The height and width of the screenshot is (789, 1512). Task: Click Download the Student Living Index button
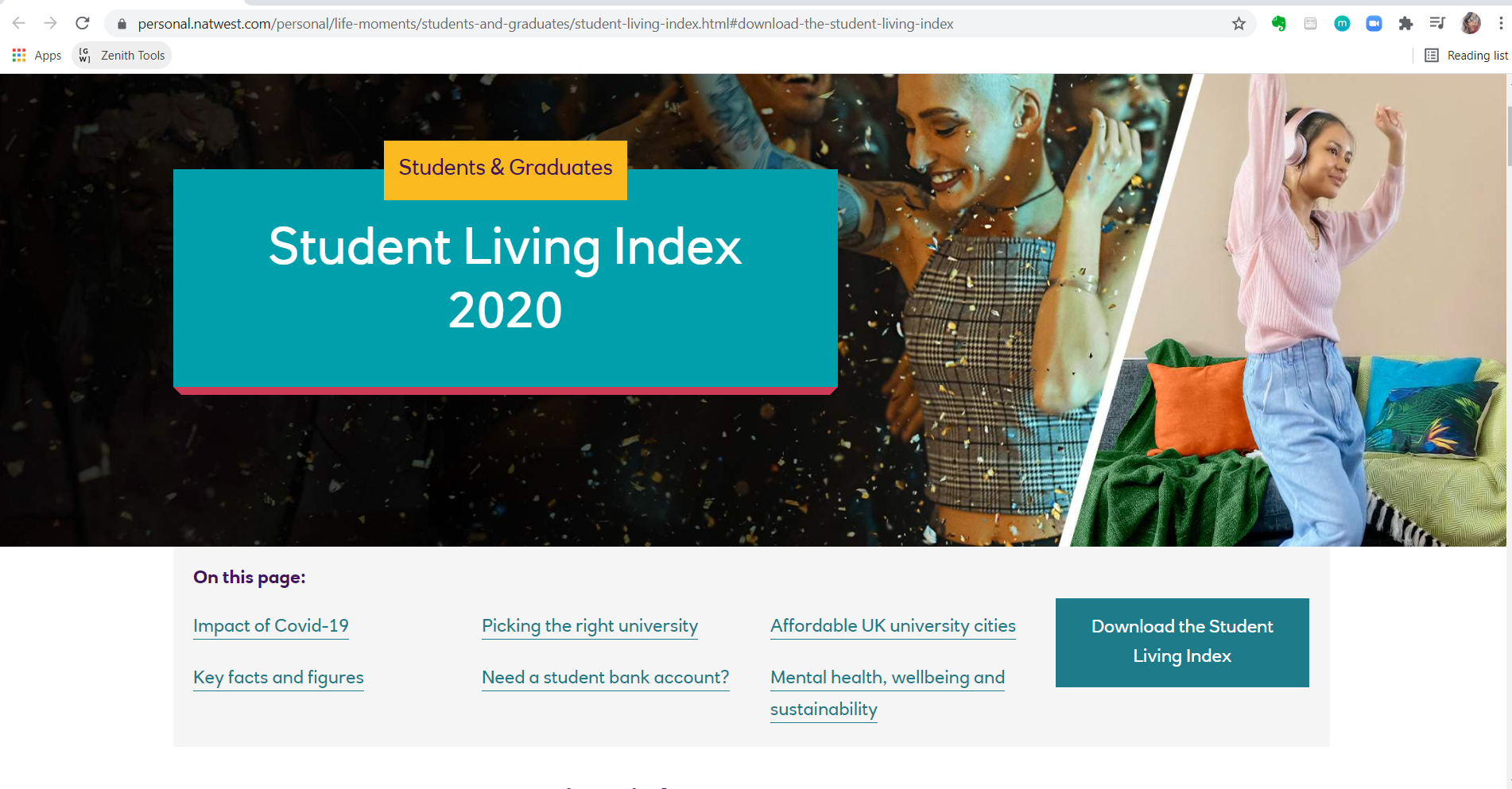(x=1182, y=642)
